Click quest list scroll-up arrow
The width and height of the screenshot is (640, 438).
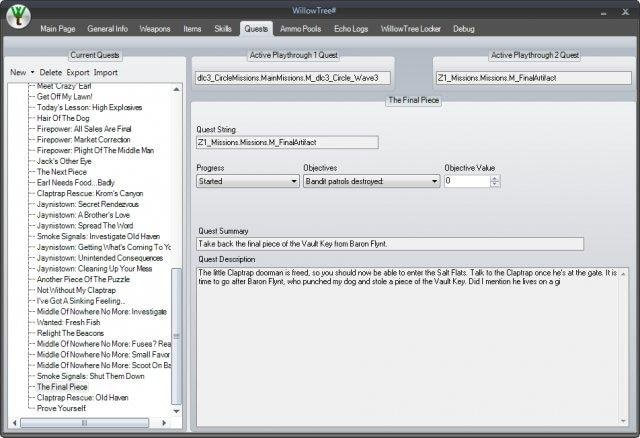click(176, 89)
